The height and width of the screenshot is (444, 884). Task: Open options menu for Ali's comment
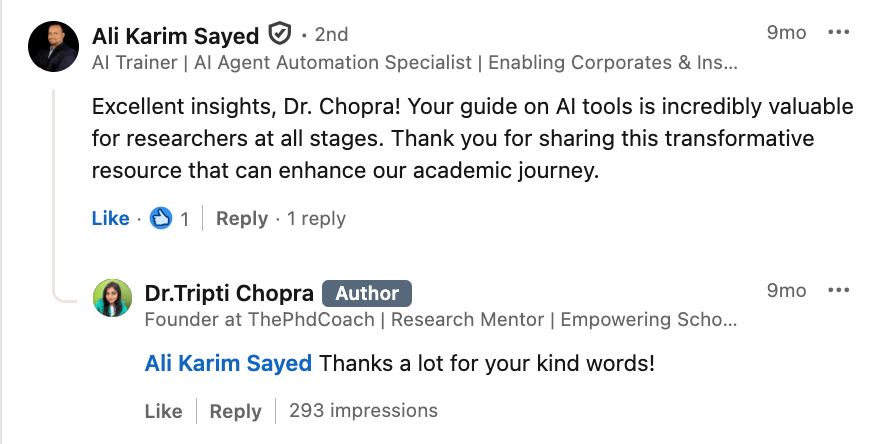tap(838, 33)
